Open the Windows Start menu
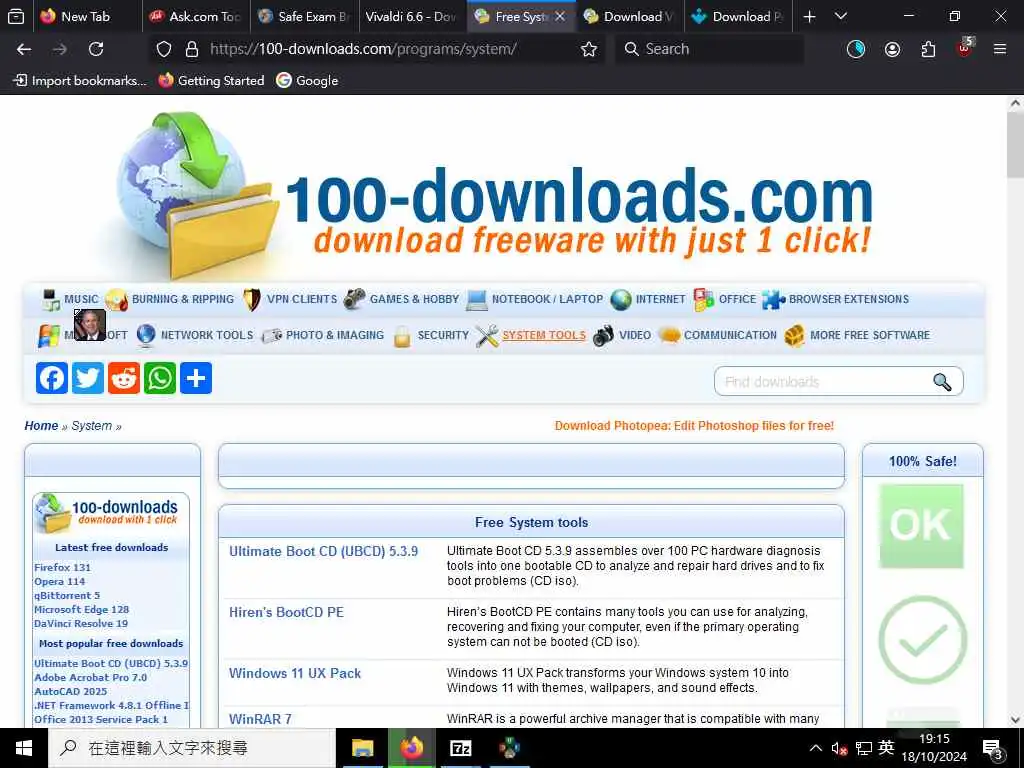Image resolution: width=1024 pixels, height=768 pixels. pyautogui.click(x=24, y=748)
